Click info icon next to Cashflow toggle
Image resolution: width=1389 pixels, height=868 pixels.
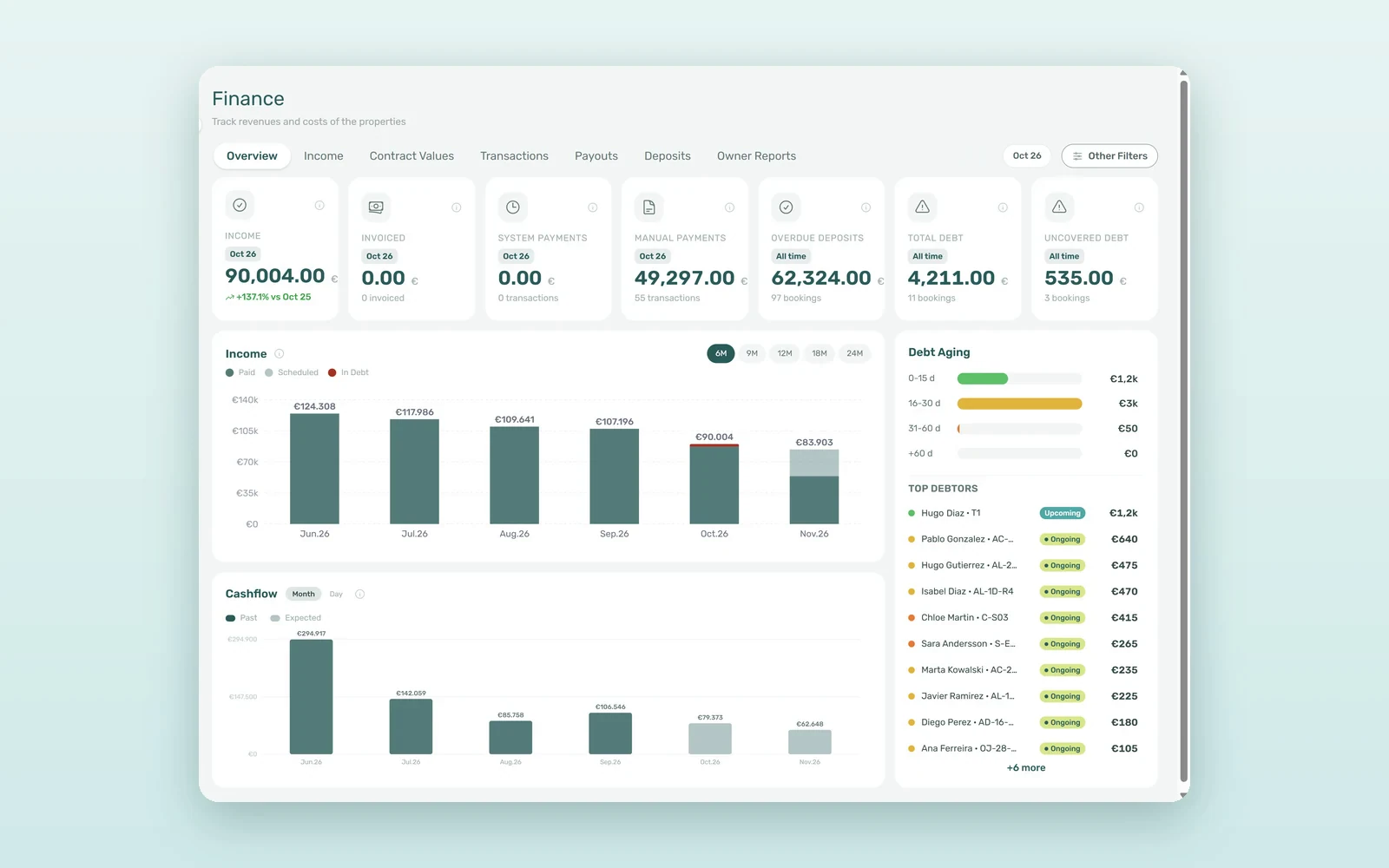tap(360, 595)
